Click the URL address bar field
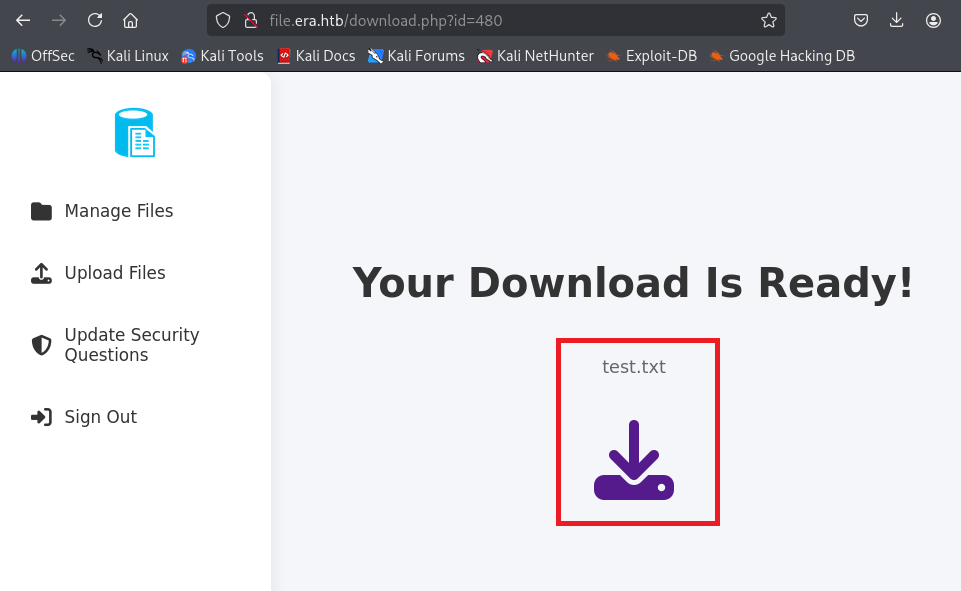The width and height of the screenshot is (961, 591). 500,20
